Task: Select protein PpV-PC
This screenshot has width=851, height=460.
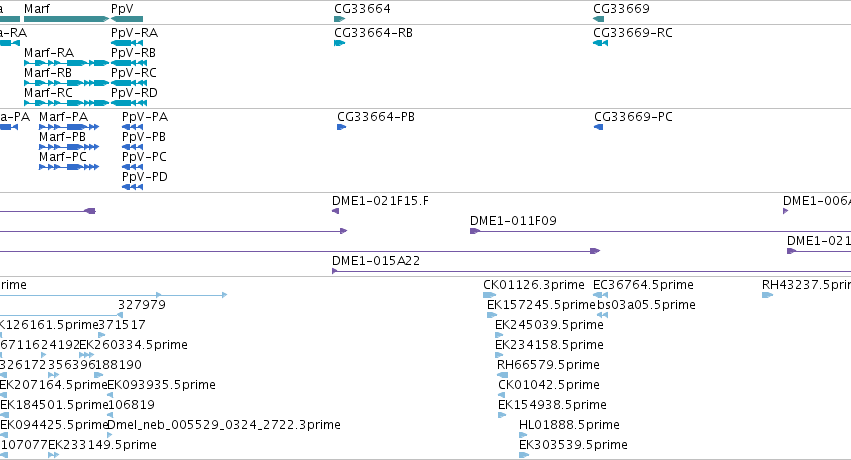Action: tap(132, 167)
